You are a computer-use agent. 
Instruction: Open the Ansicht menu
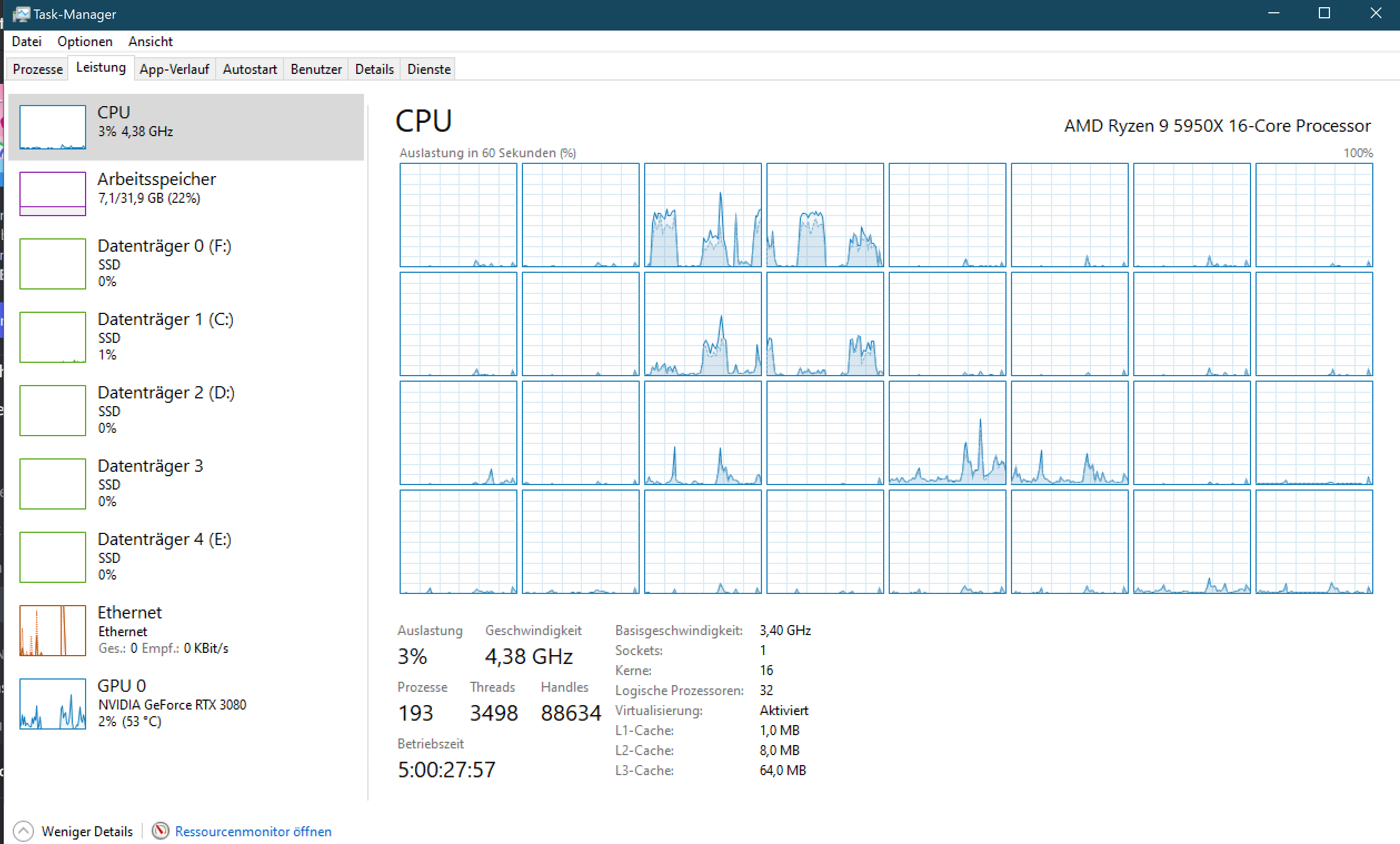150,42
